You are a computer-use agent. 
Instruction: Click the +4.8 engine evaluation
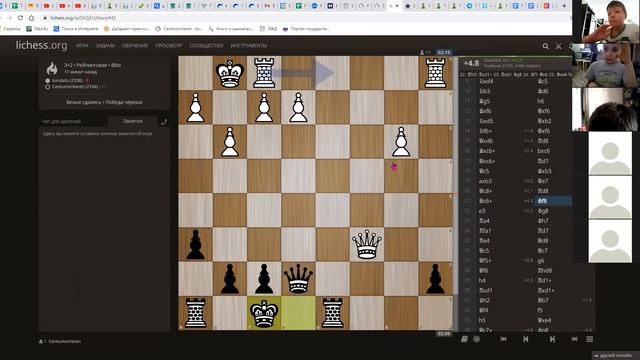(471, 63)
